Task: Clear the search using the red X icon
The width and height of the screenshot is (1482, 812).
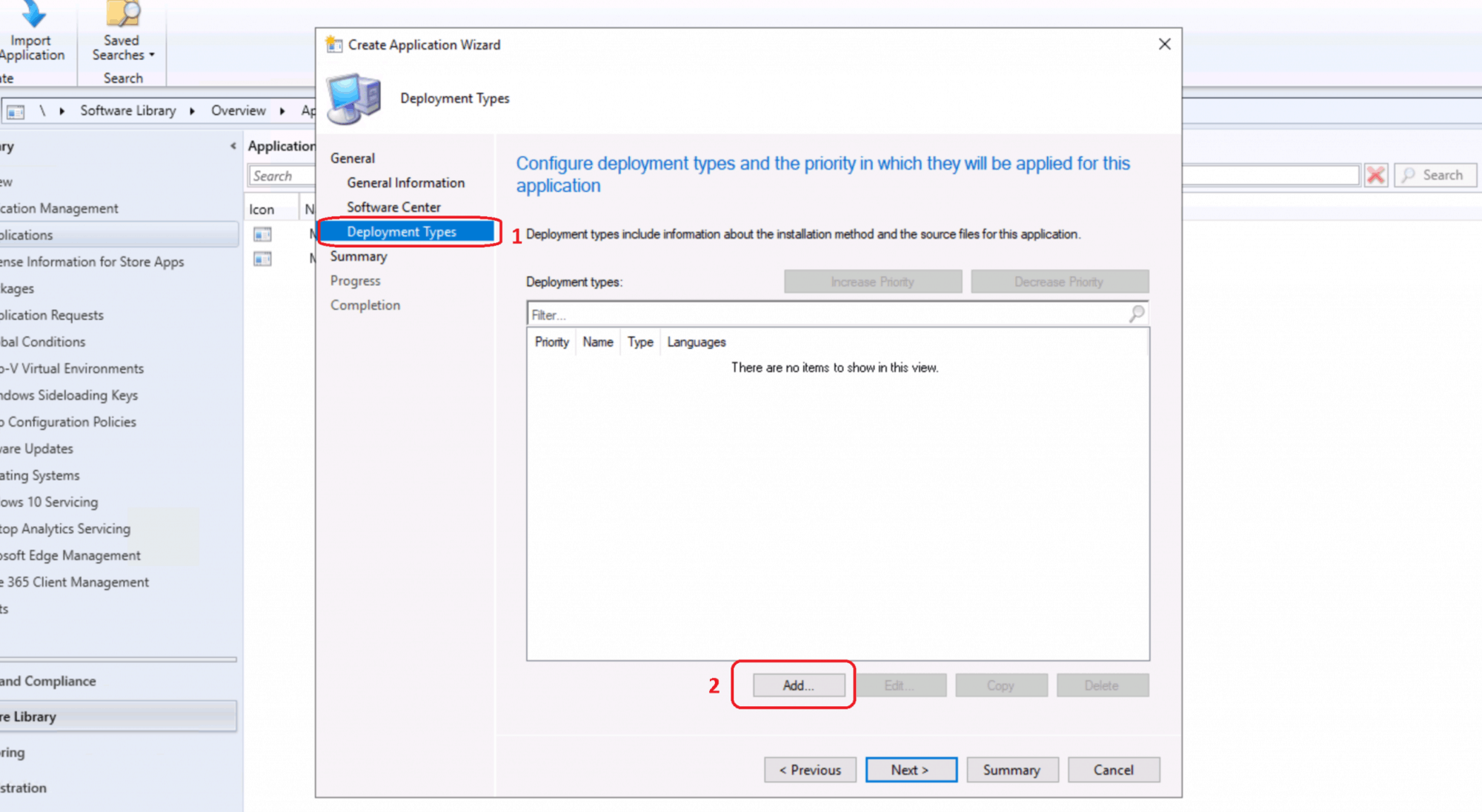Action: coord(1375,175)
